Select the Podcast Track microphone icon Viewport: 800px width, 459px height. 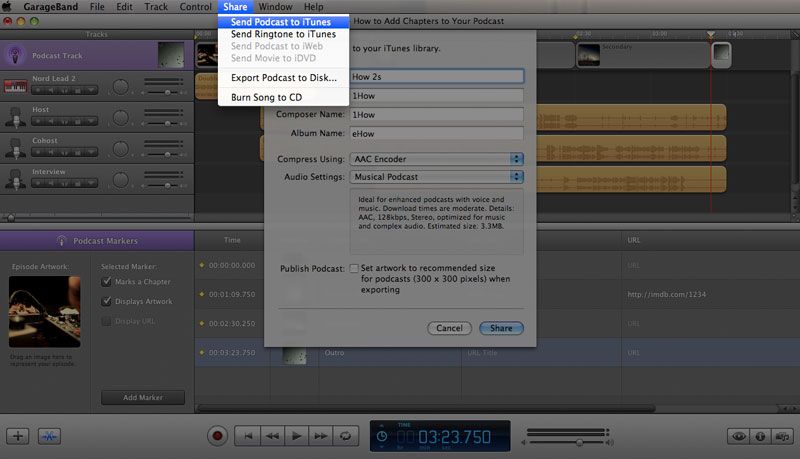(x=15, y=55)
